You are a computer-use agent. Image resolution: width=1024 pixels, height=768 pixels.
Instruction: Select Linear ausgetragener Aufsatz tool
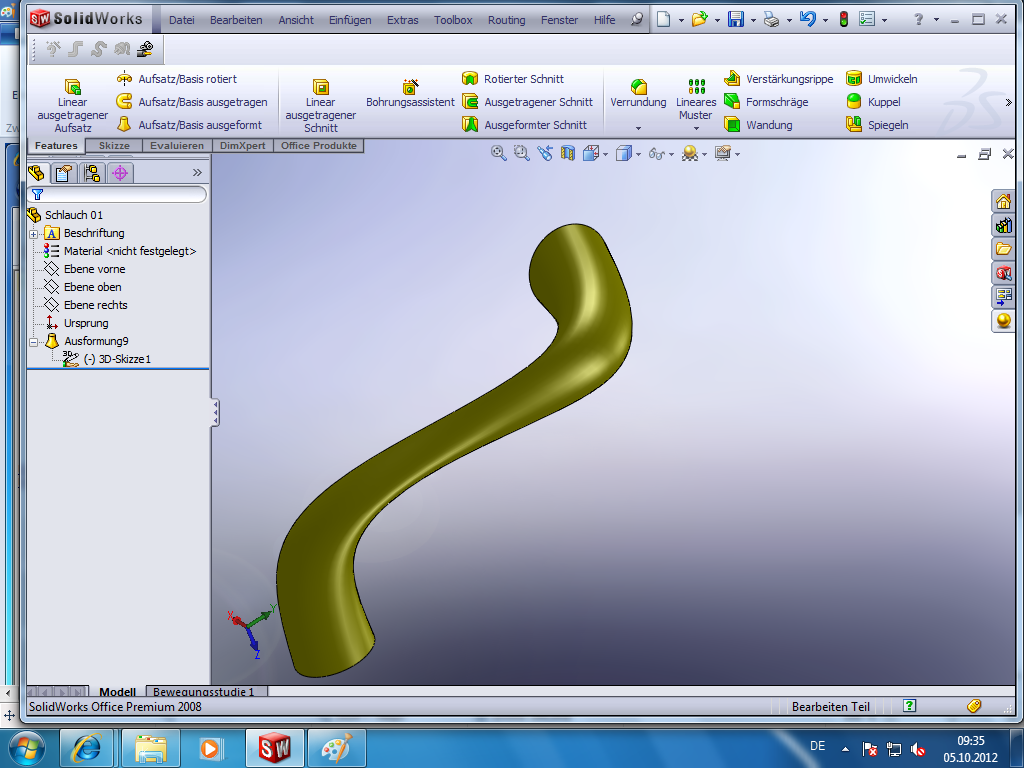click(x=72, y=104)
